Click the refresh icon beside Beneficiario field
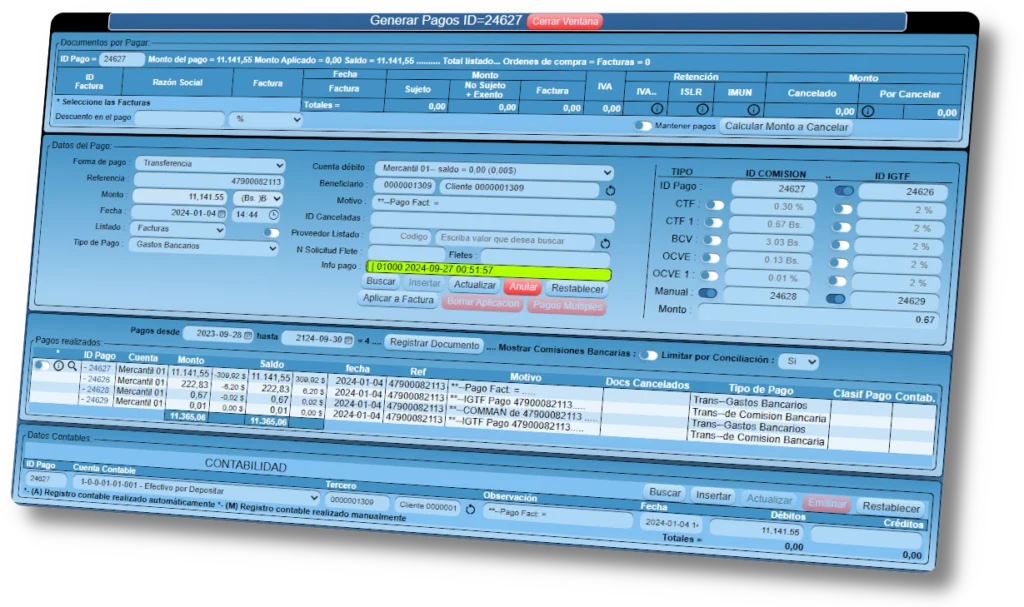1024x607 pixels. tap(610, 190)
